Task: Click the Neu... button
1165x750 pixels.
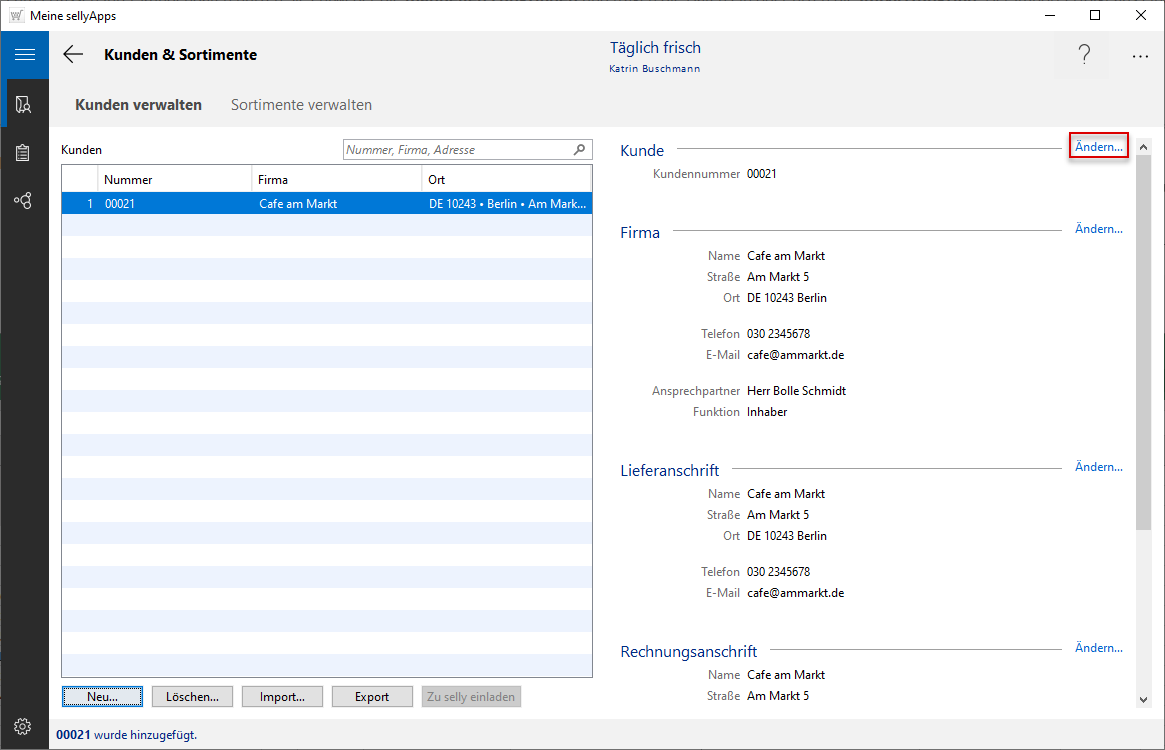Action: coord(102,697)
